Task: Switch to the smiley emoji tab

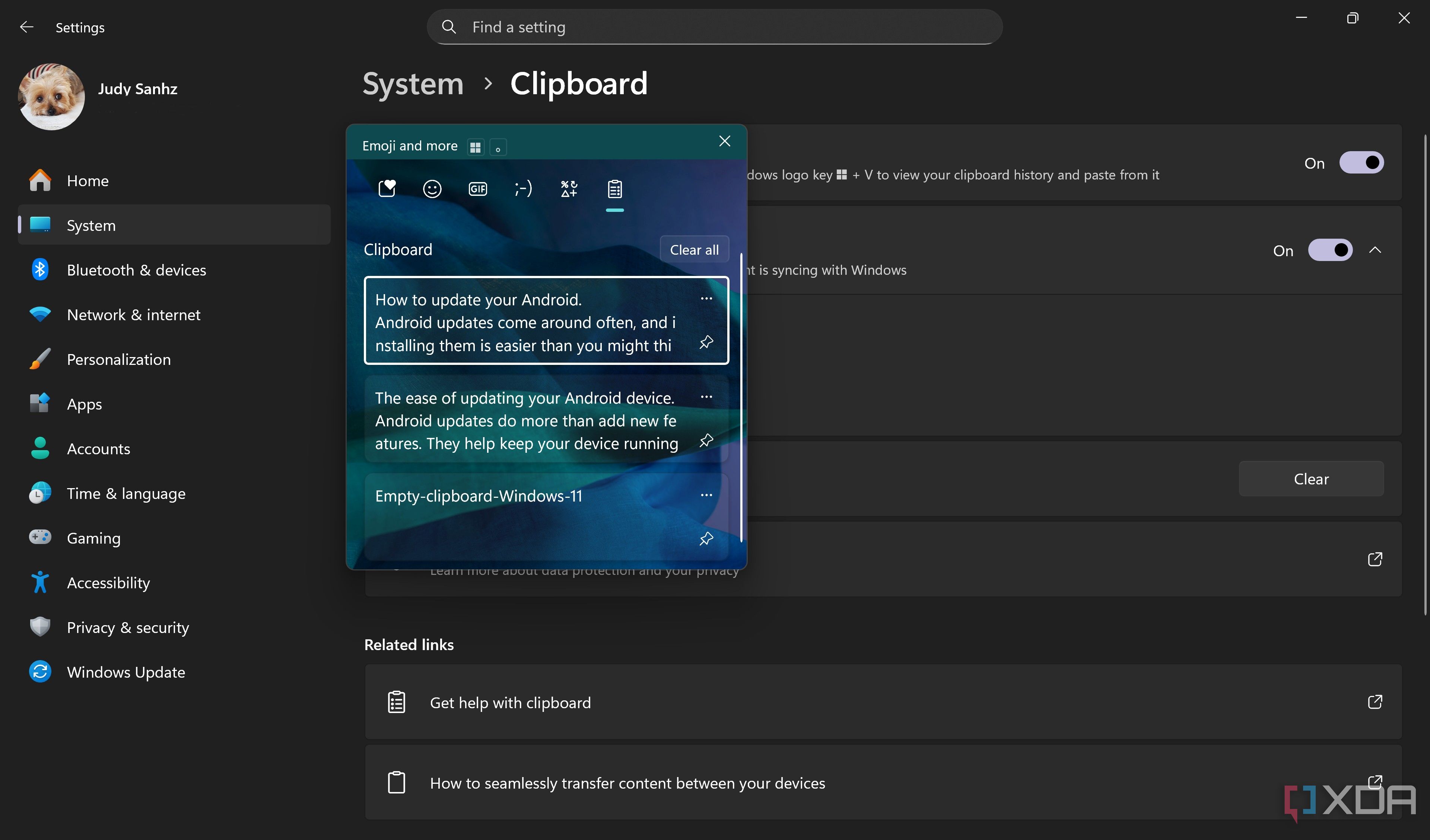Action: (x=432, y=189)
